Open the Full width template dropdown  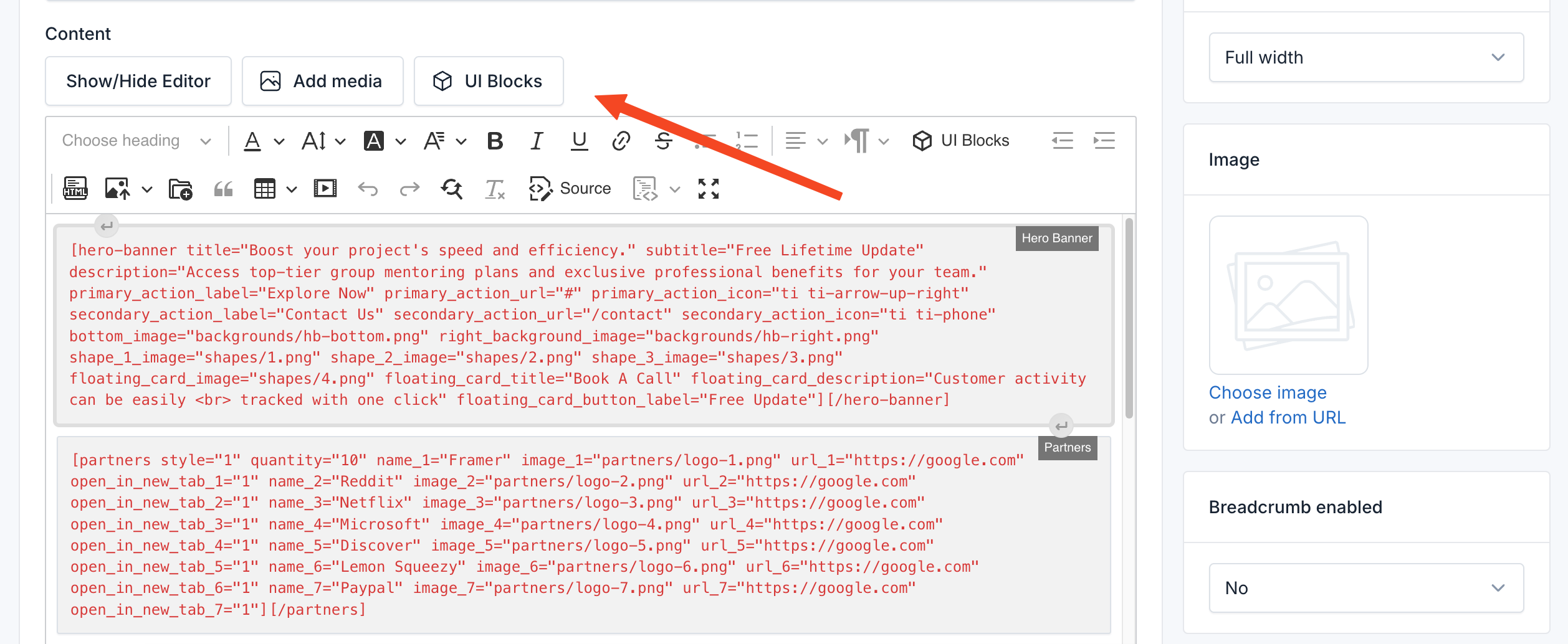pos(1366,57)
